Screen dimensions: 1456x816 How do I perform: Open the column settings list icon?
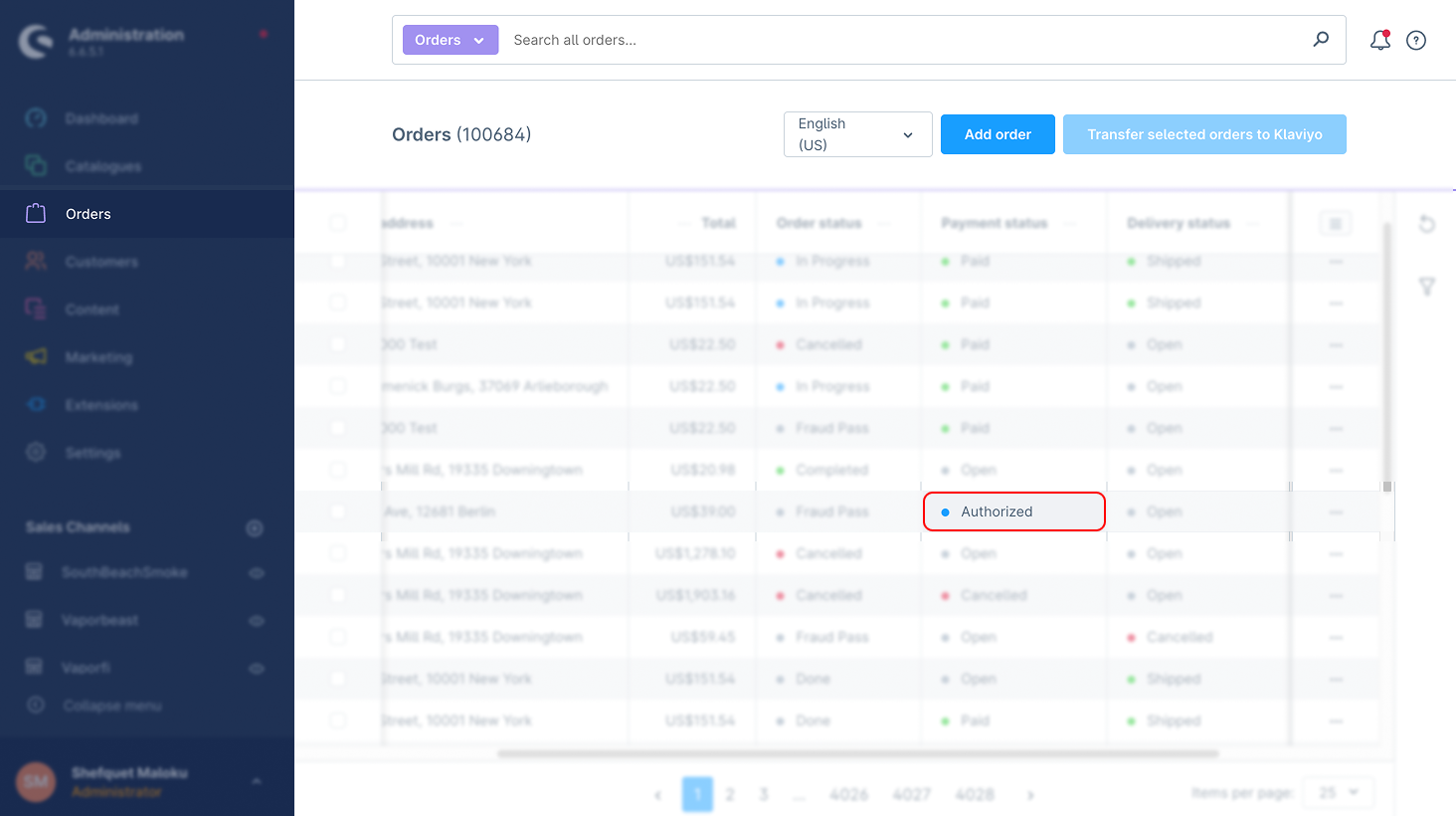1336,224
